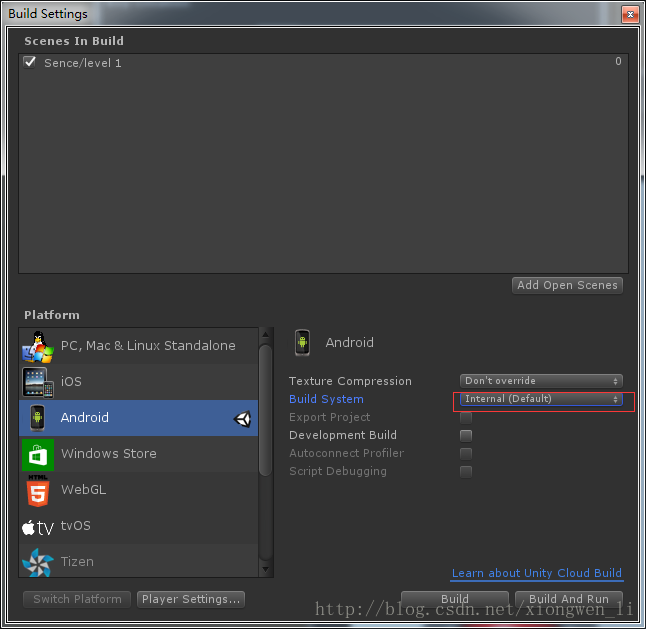The image size is (646, 629).
Task: Click platform list scroll up arrow
Action: pos(266,334)
